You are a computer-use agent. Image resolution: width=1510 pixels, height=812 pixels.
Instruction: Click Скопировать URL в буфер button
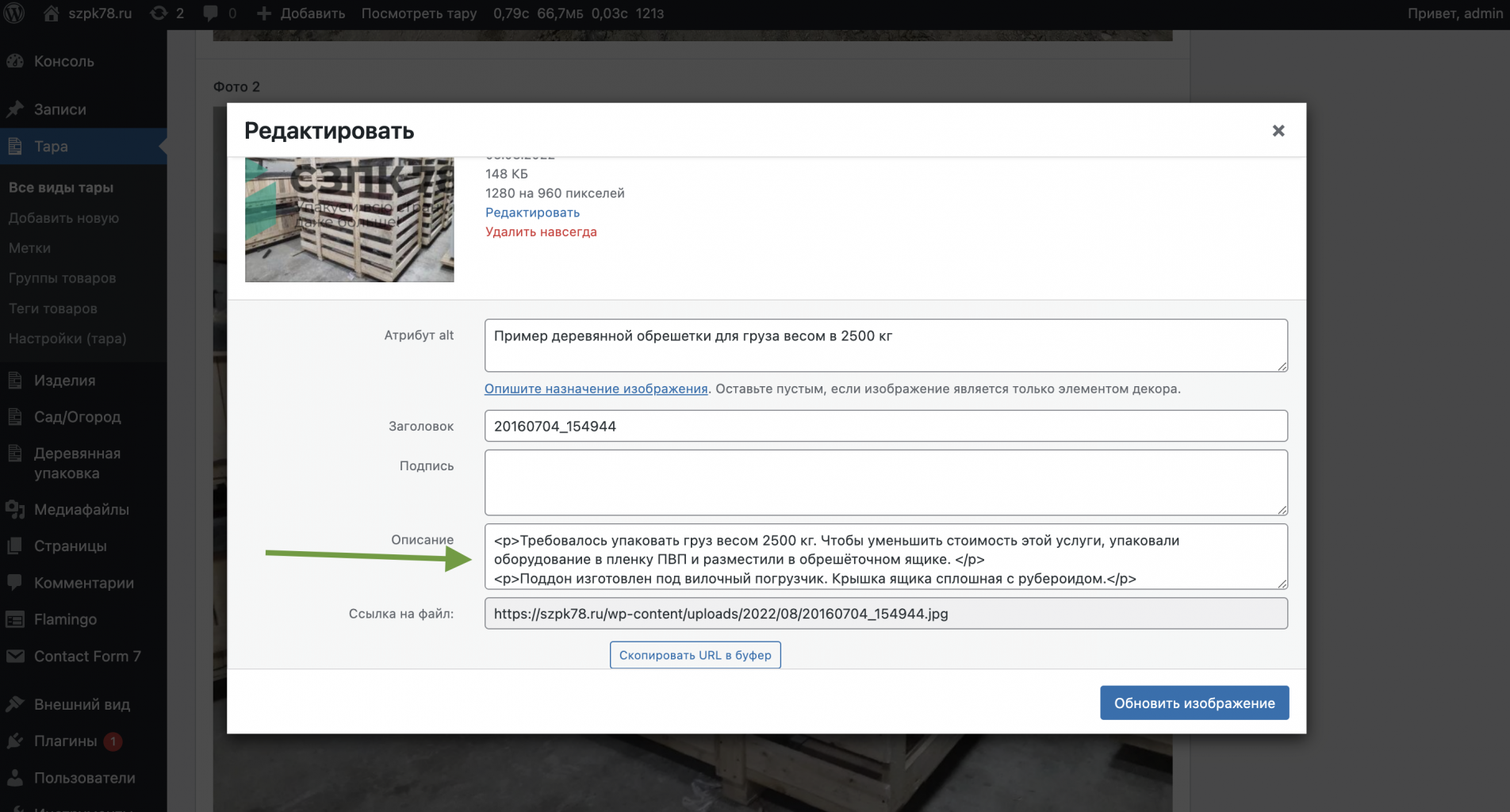[x=696, y=655]
